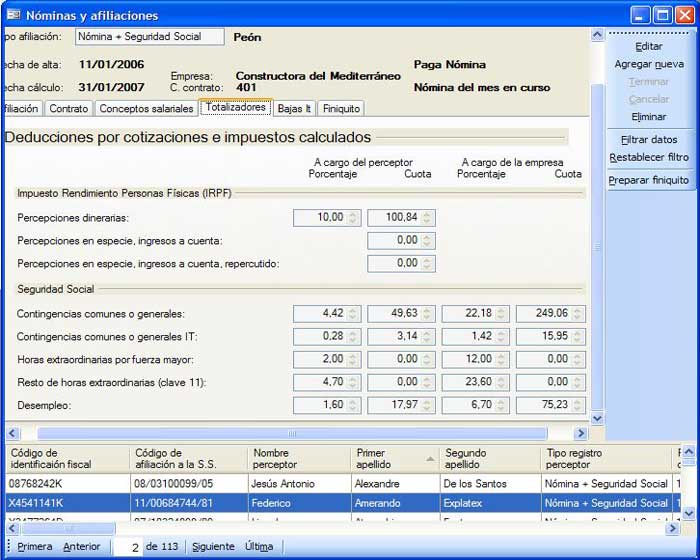The height and width of the screenshot is (560, 700).
Task: Click Eliminar in the side panel
Action: coord(649,117)
